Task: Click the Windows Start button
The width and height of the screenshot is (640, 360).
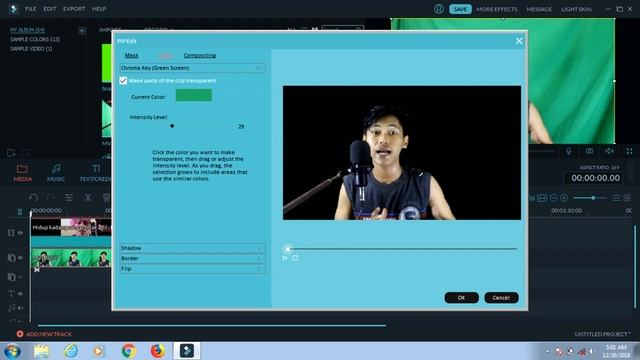Action: click(12, 351)
